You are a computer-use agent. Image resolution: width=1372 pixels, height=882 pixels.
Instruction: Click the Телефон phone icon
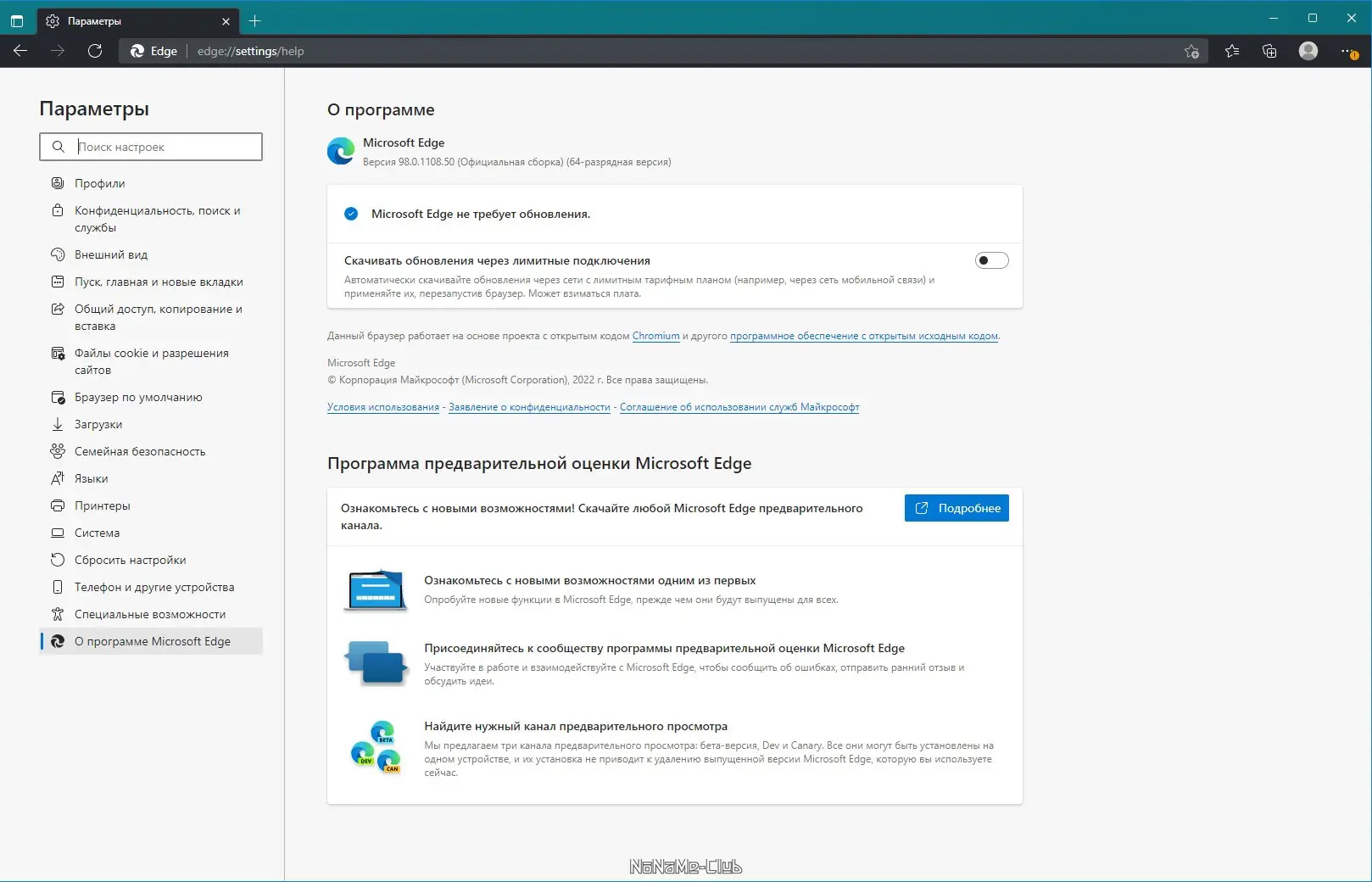coord(58,587)
